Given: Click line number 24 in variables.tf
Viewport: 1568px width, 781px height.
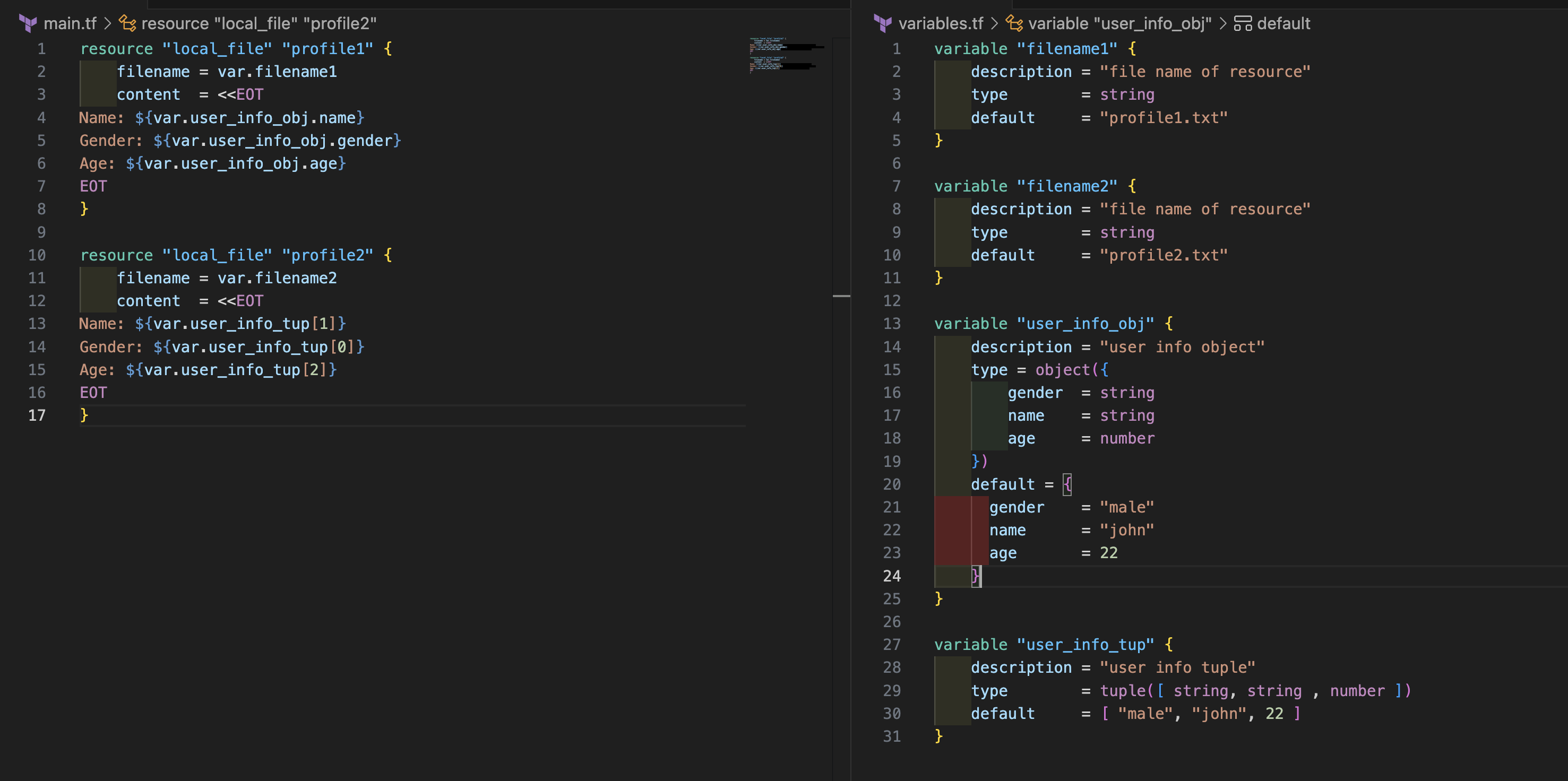Looking at the screenshot, I should click(x=892, y=576).
